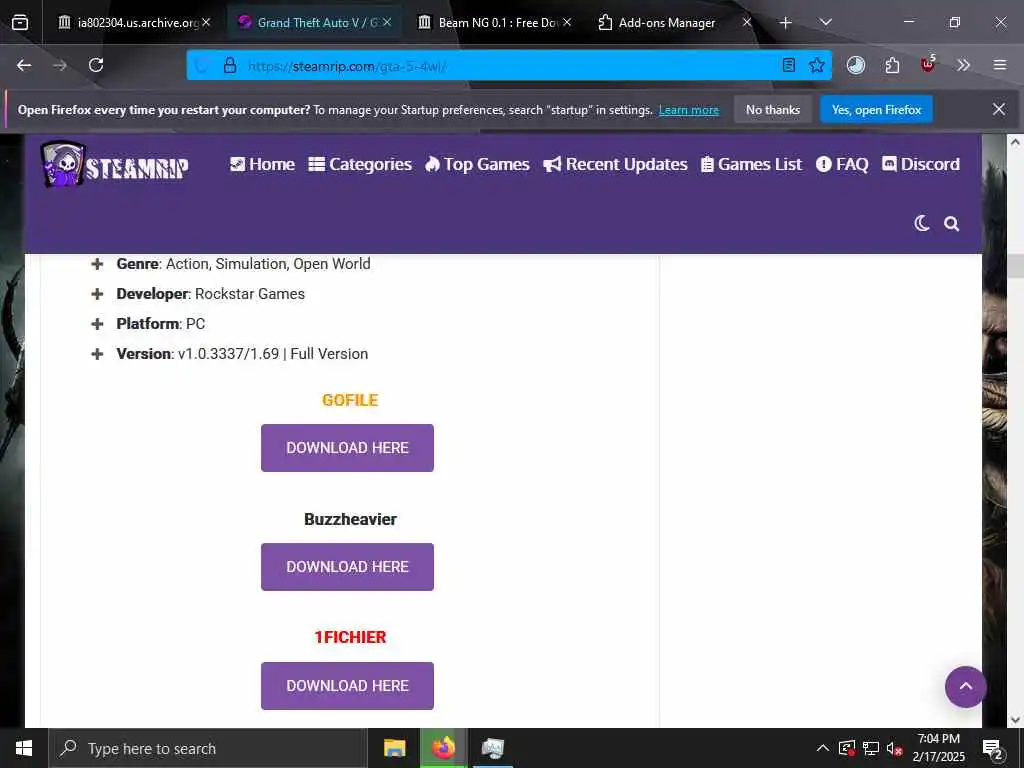Image resolution: width=1024 pixels, height=768 pixels.
Task: Open the Firefox View button in the tab bar
Action: pyautogui.click(x=20, y=23)
